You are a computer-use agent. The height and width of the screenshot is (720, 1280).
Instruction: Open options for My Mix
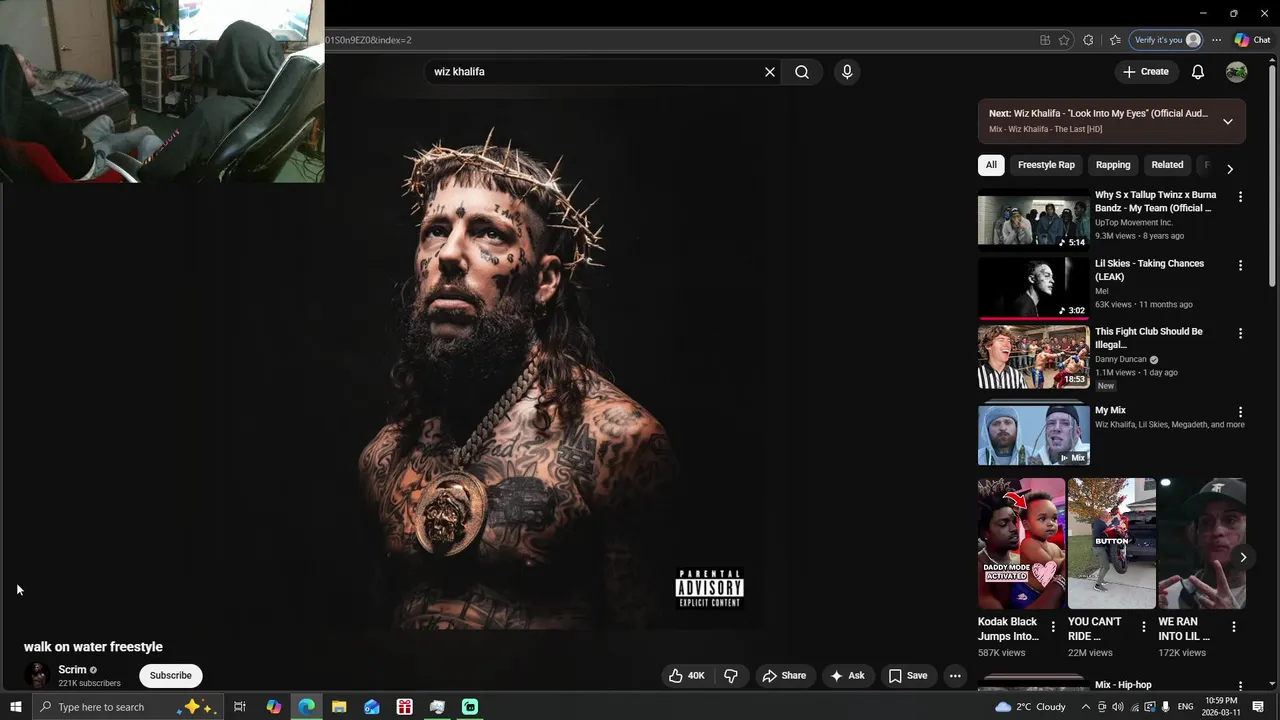pos(1240,412)
